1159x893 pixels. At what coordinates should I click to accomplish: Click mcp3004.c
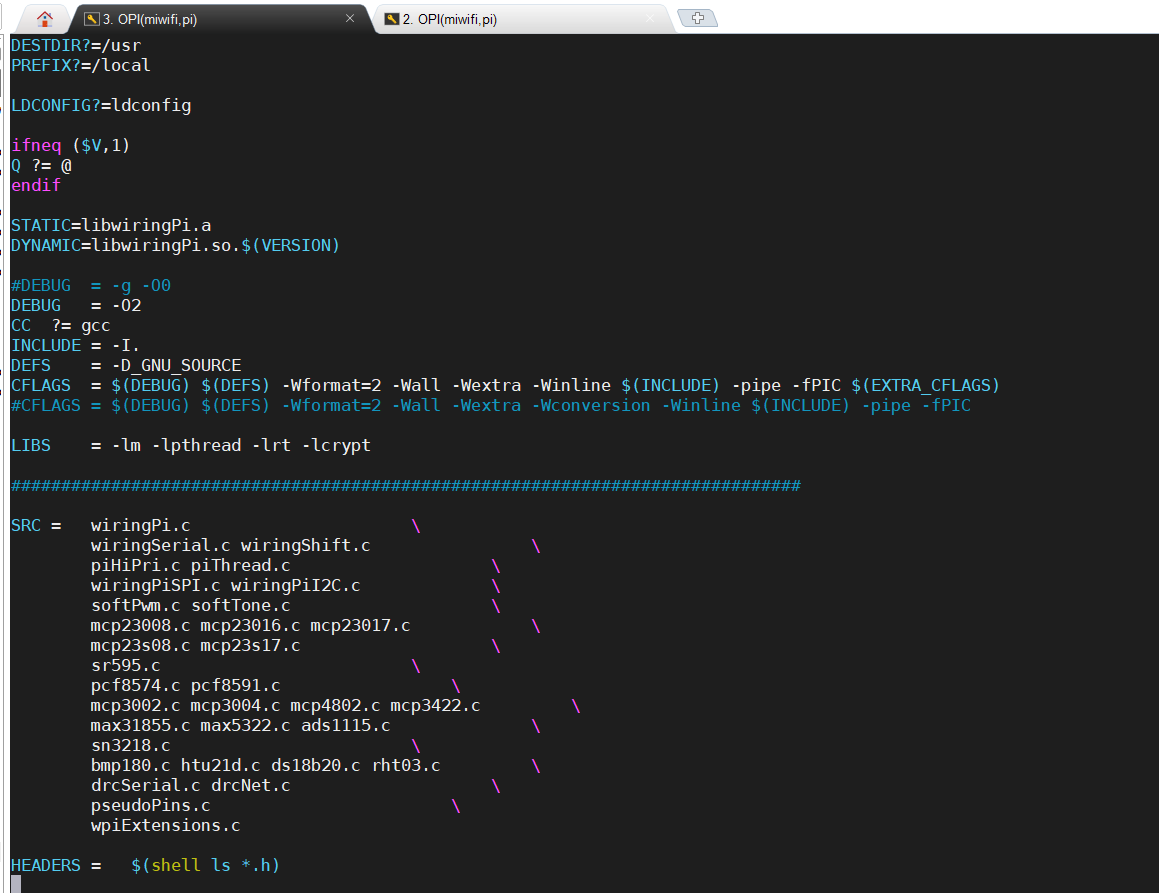(x=236, y=704)
